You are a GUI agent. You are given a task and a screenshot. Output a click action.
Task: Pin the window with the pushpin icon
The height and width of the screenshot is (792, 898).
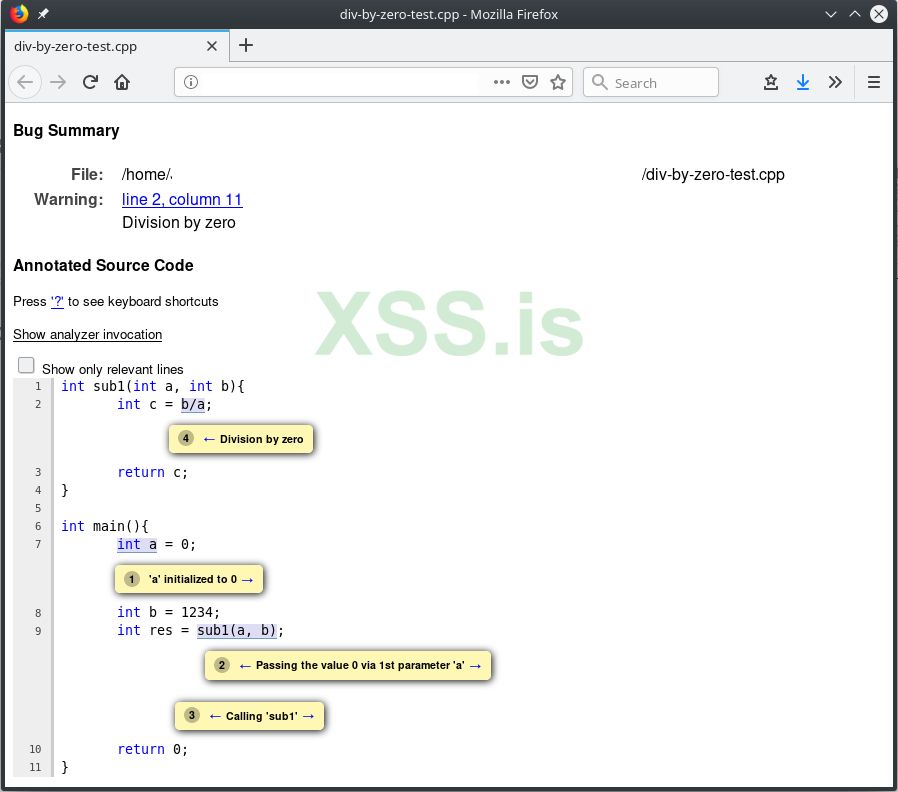click(43, 14)
